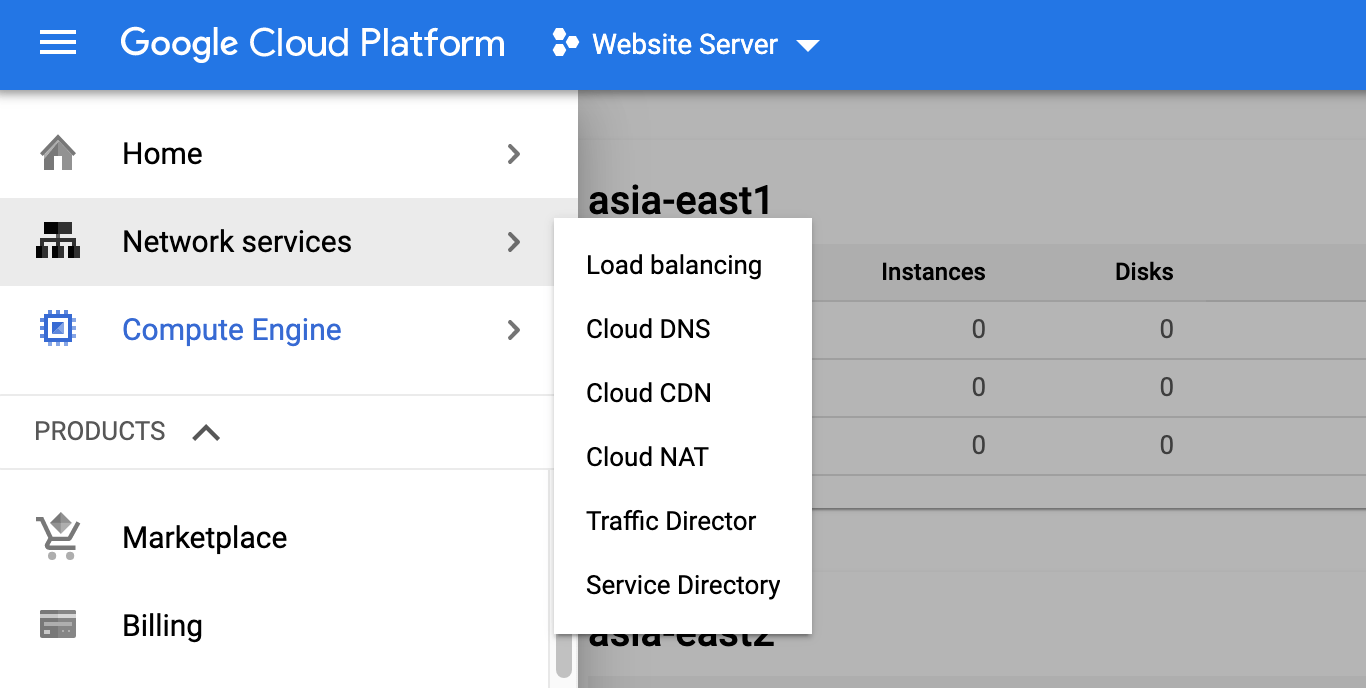Open the Home menu item
The height and width of the screenshot is (688, 1366).
162,154
